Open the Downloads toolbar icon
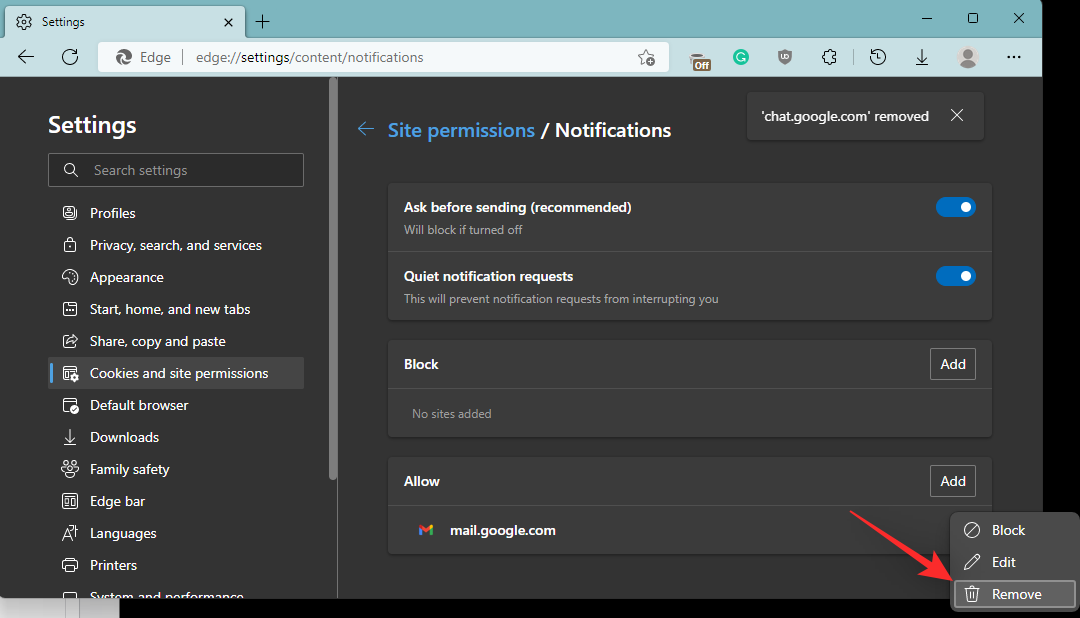 point(922,58)
